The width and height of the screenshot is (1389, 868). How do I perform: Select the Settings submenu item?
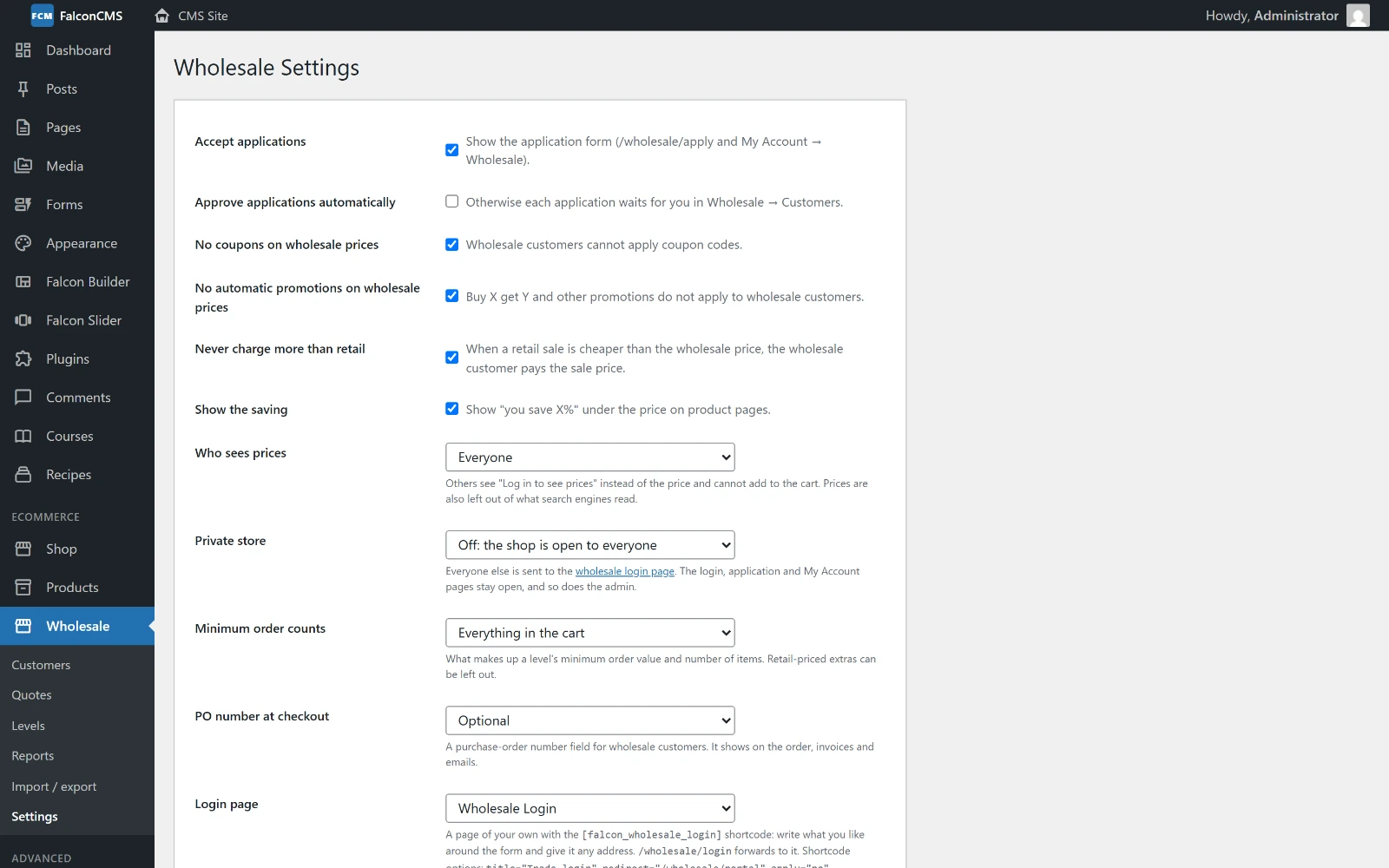[35, 817]
